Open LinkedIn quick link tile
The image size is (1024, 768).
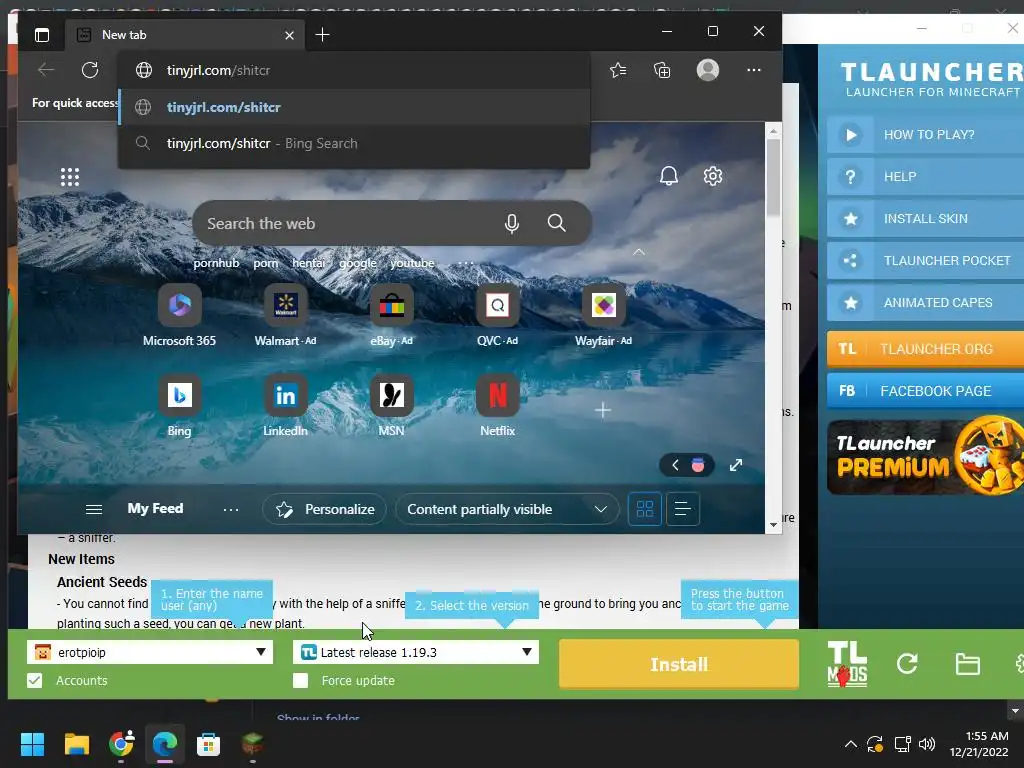(285, 406)
